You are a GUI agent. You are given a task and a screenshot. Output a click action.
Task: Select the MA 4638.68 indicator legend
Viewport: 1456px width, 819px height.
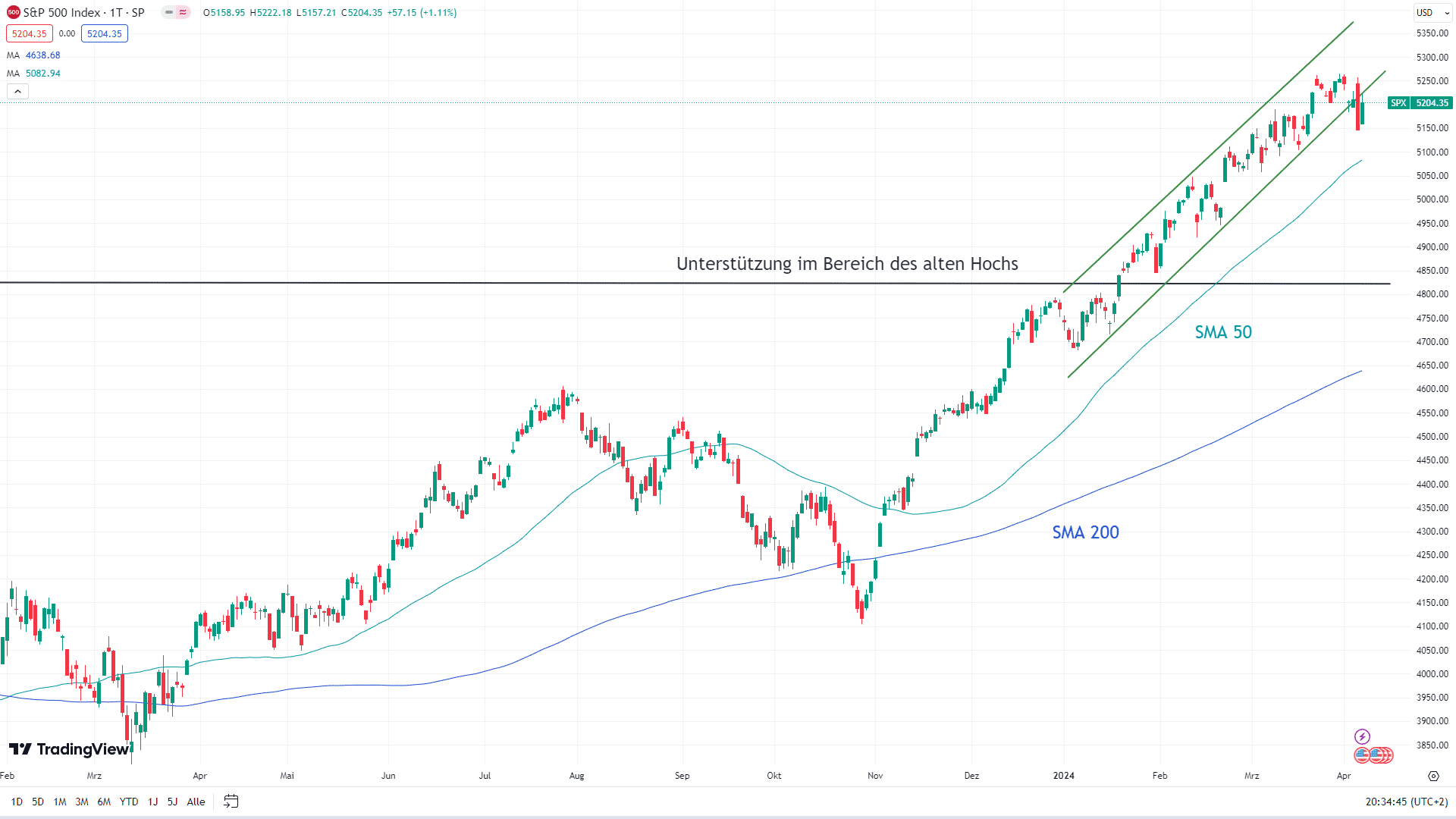[x=33, y=55]
